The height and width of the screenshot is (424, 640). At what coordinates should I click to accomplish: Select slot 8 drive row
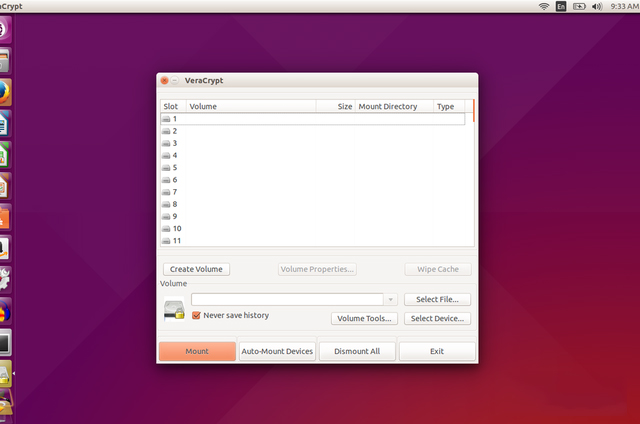[313, 204]
